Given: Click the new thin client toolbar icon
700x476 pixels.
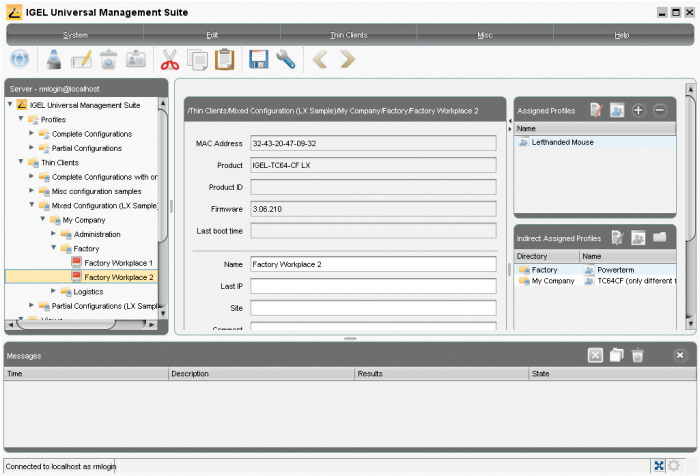Looking at the screenshot, I should point(54,59).
